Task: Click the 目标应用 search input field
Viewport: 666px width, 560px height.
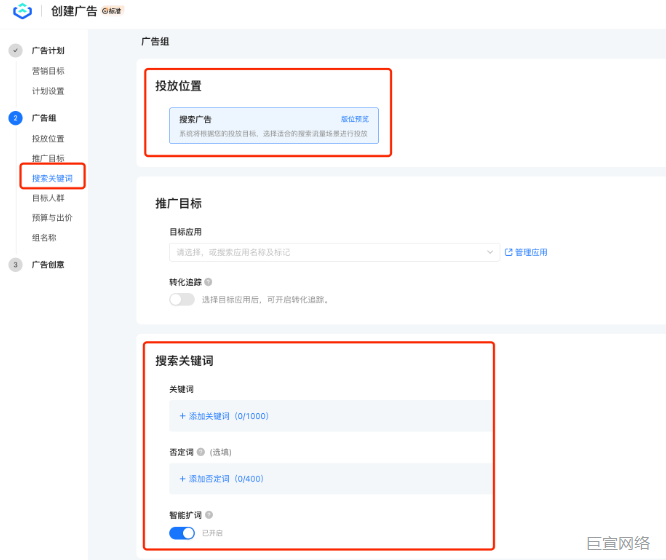Action: (334, 252)
